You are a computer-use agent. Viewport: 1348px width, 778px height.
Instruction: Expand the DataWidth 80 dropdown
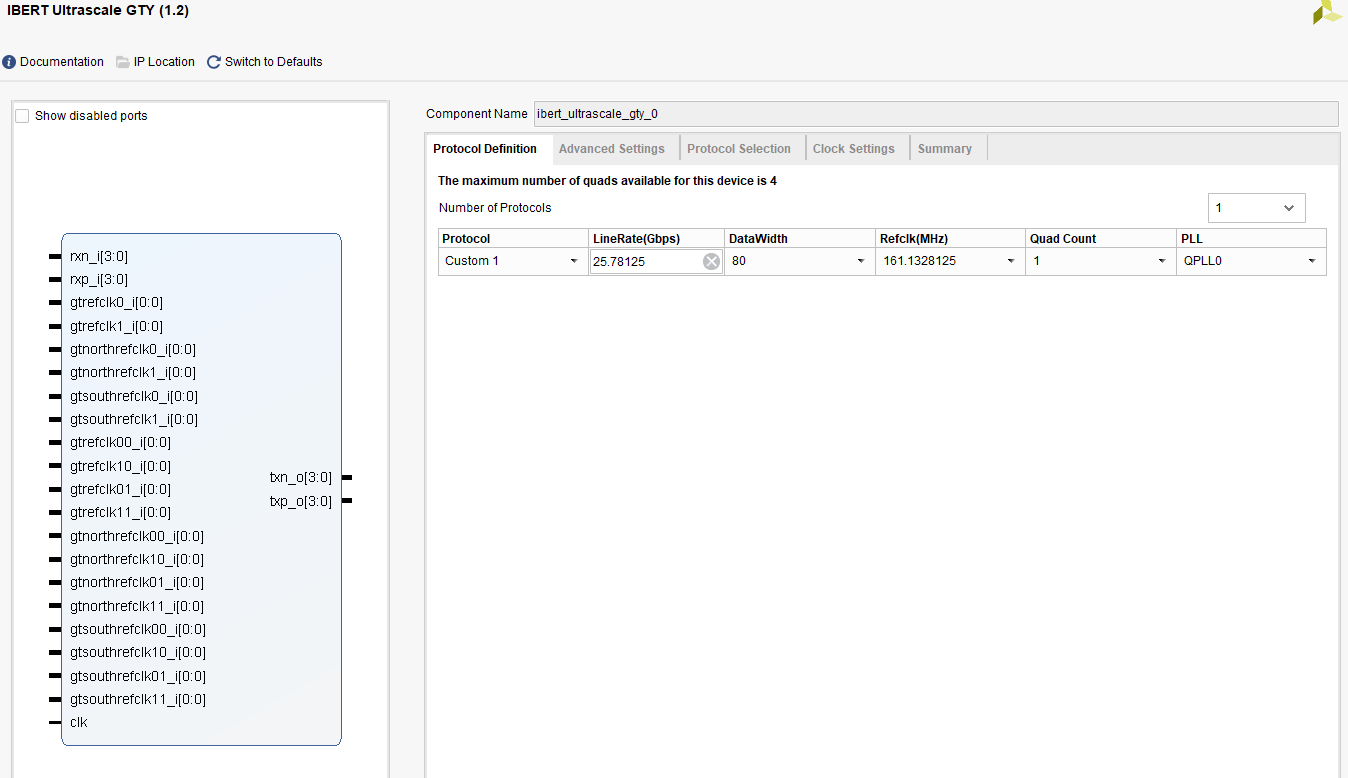tap(797, 261)
